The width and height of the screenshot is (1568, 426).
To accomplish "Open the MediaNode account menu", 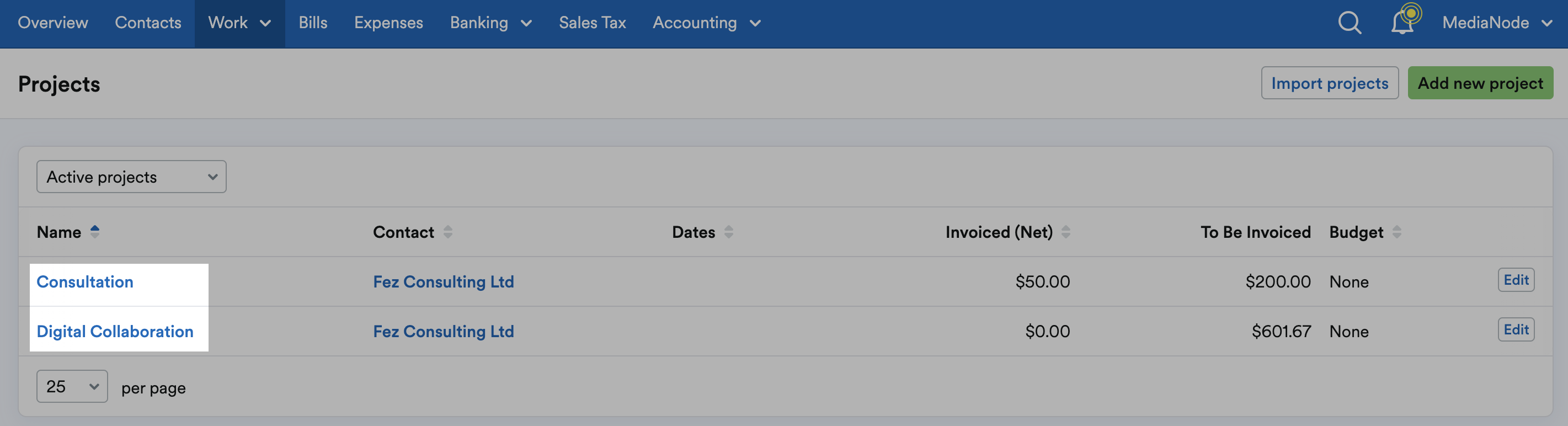I will 1497,23.
